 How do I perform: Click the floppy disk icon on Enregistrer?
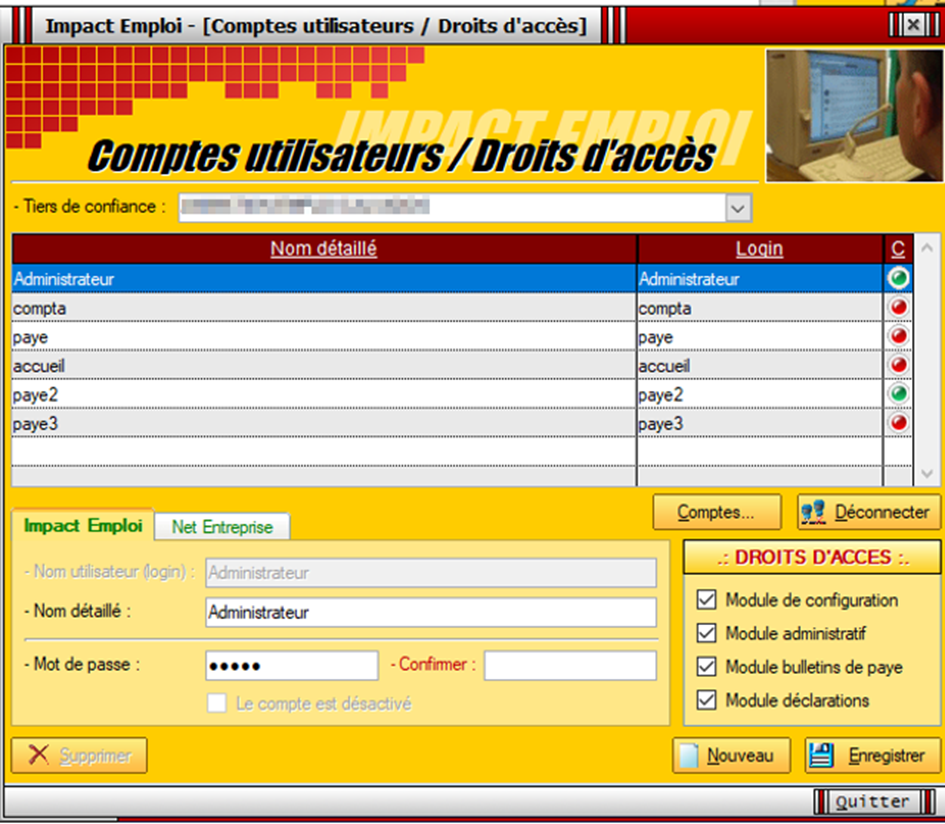[821, 755]
